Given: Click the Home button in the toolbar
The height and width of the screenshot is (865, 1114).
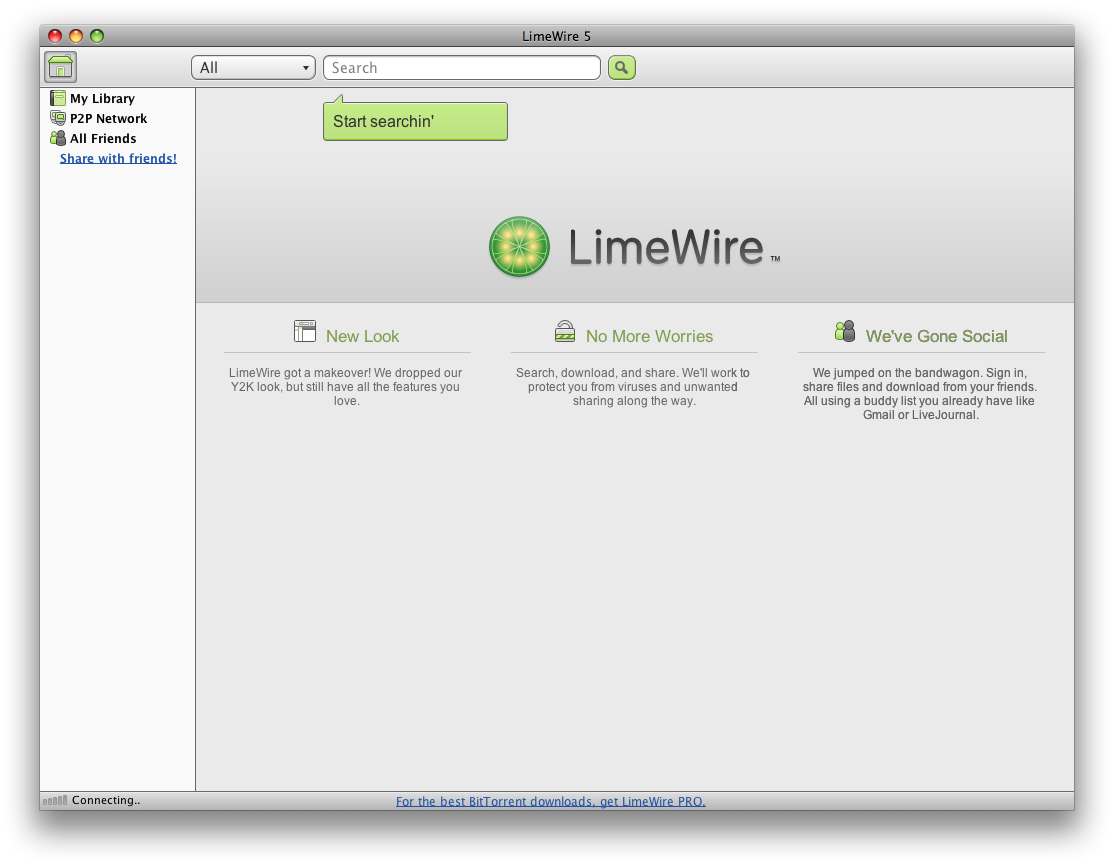Looking at the screenshot, I should pyautogui.click(x=60, y=67).
